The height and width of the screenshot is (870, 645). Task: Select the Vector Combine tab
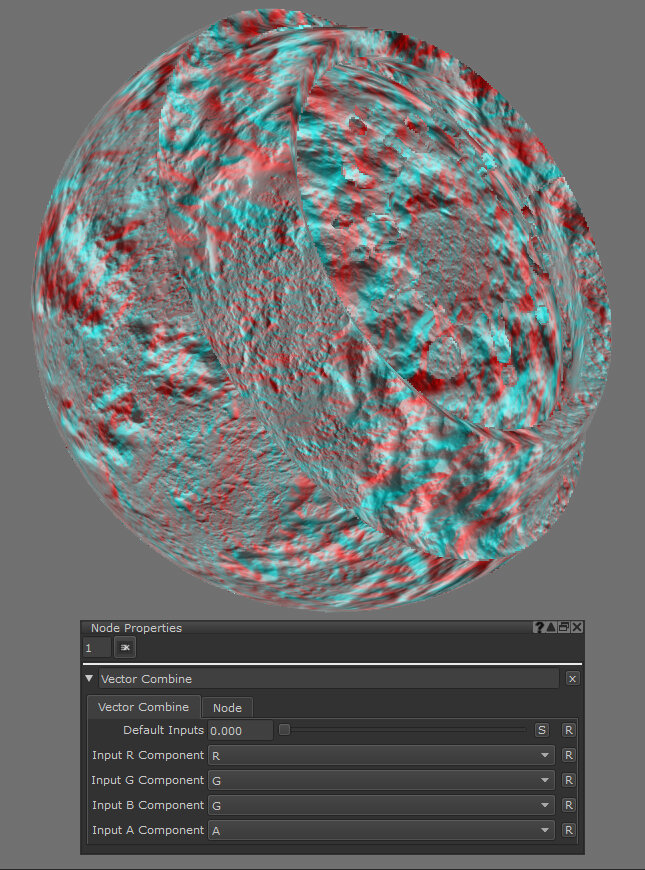click(x=143, y=707)
